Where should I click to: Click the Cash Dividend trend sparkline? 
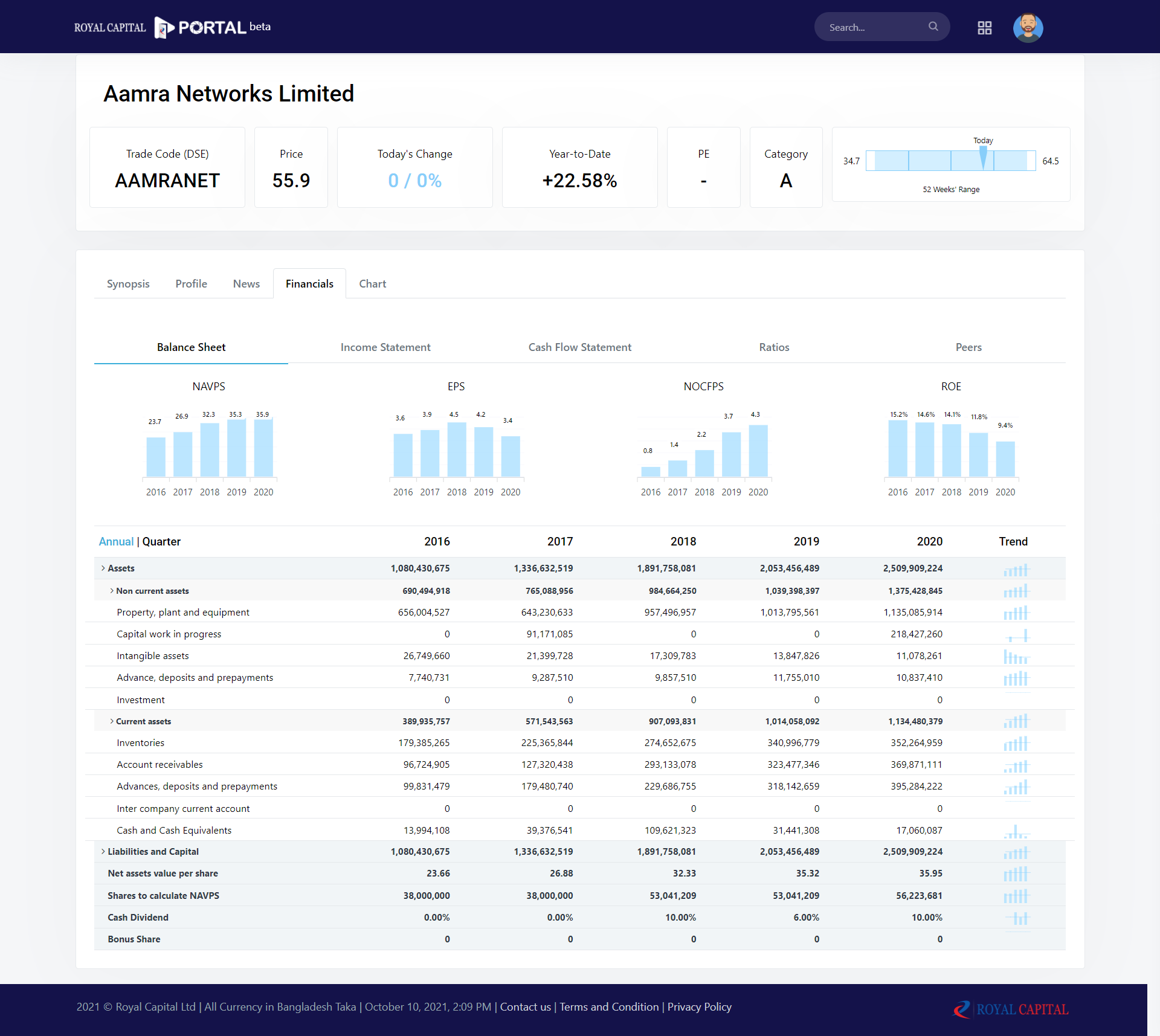[x=1017, y=918]
